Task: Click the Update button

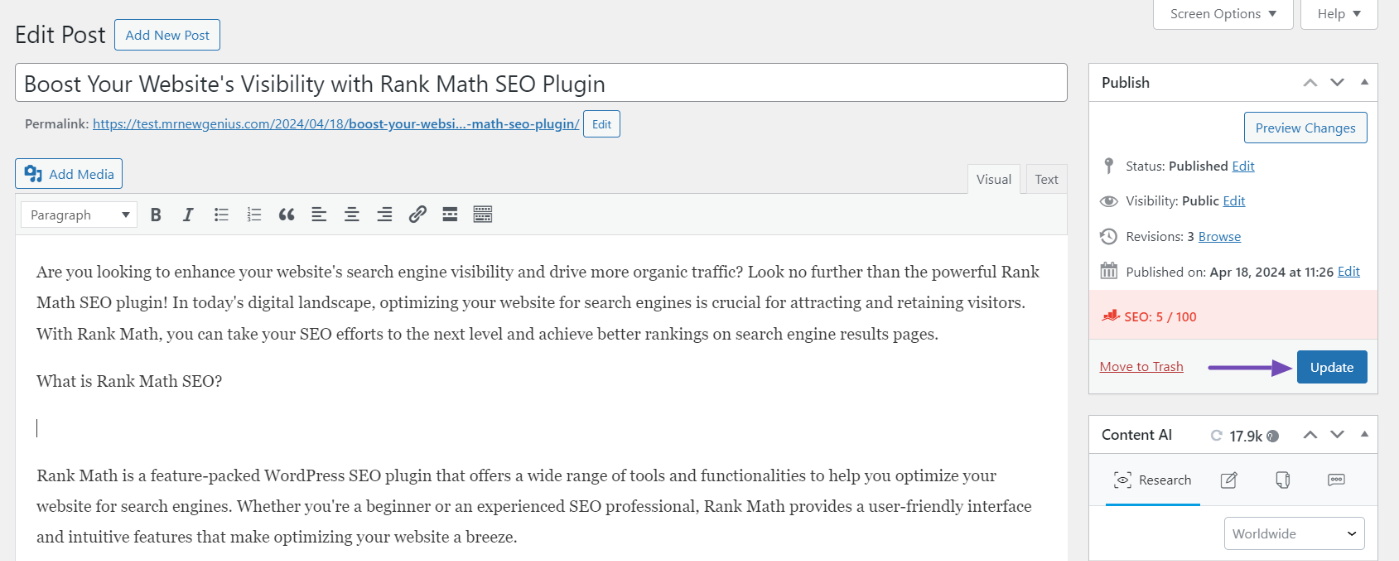Action: click(1332, 367)
